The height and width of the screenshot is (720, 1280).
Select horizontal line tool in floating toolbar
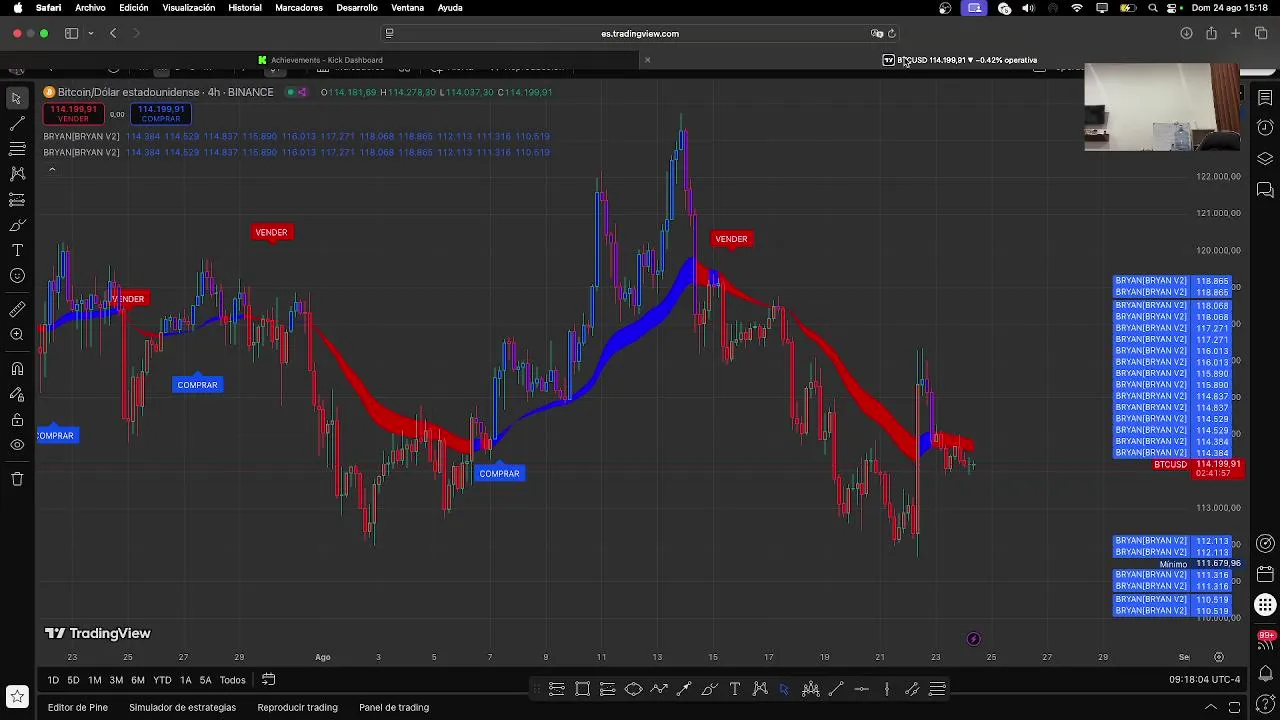tap(861, 689)
